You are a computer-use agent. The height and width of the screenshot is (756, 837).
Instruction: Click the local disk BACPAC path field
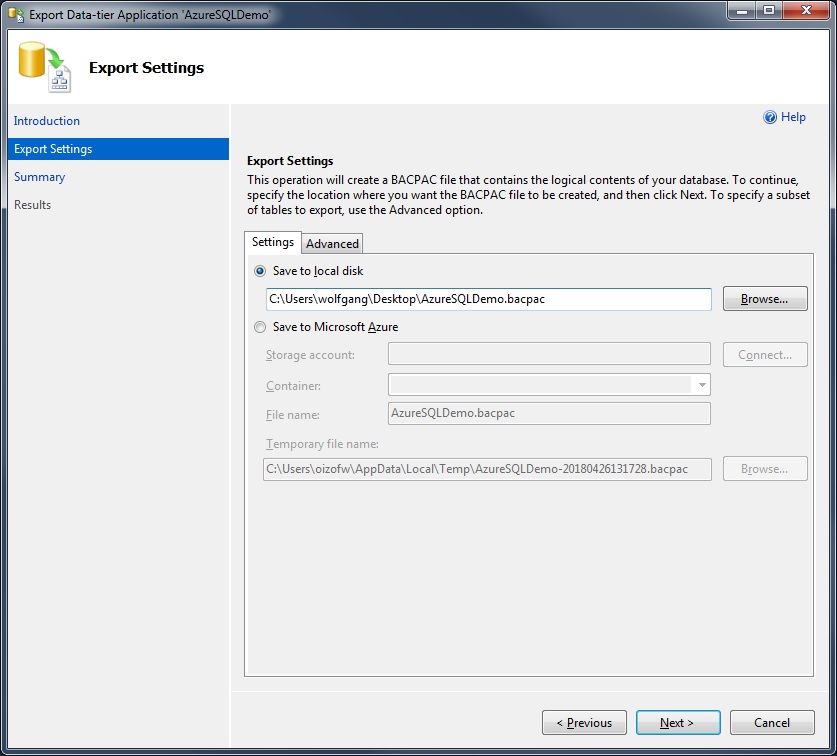pyautogui.click(x=485, y=299)
